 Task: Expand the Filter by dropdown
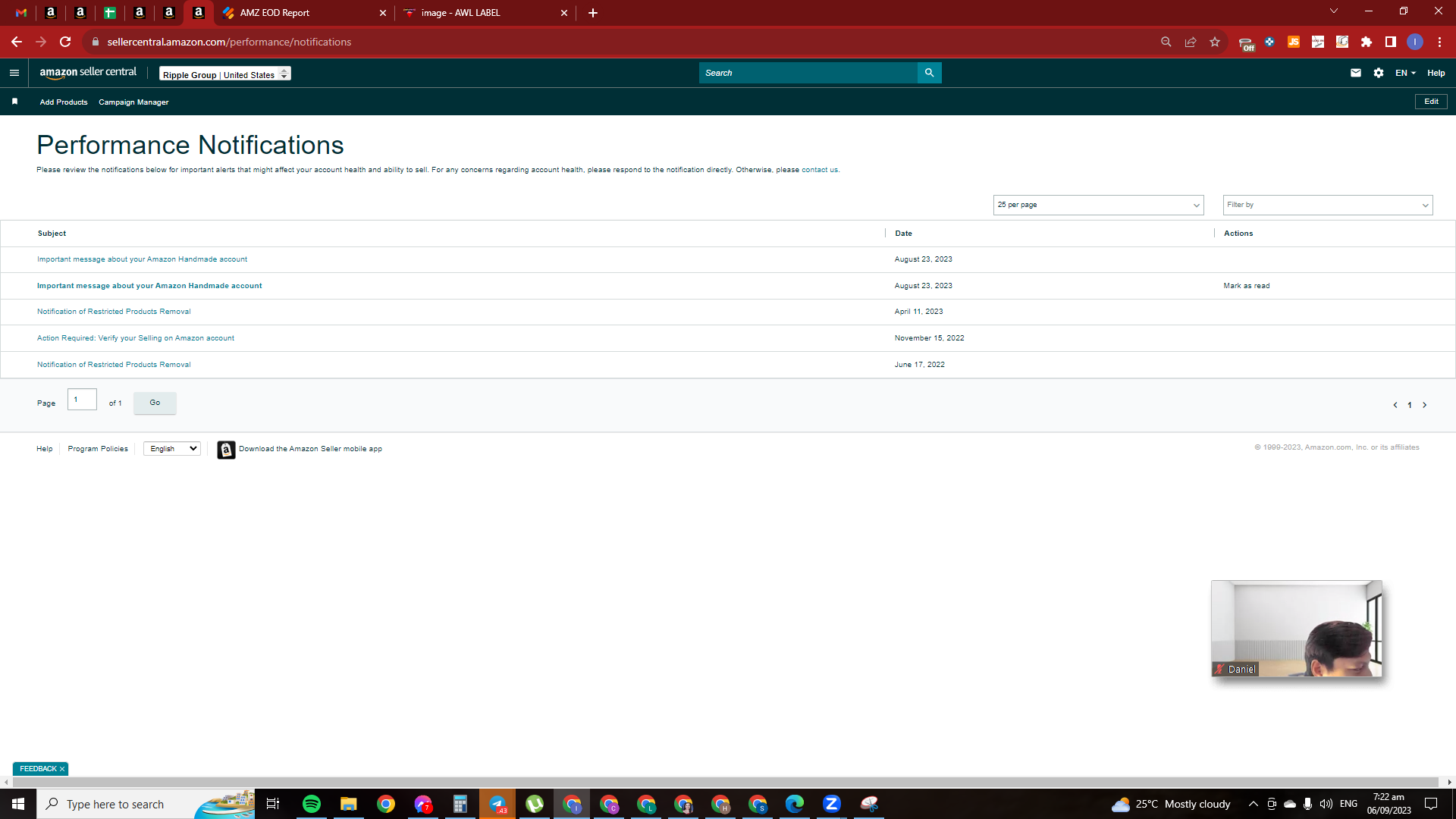coord(1328,205)
